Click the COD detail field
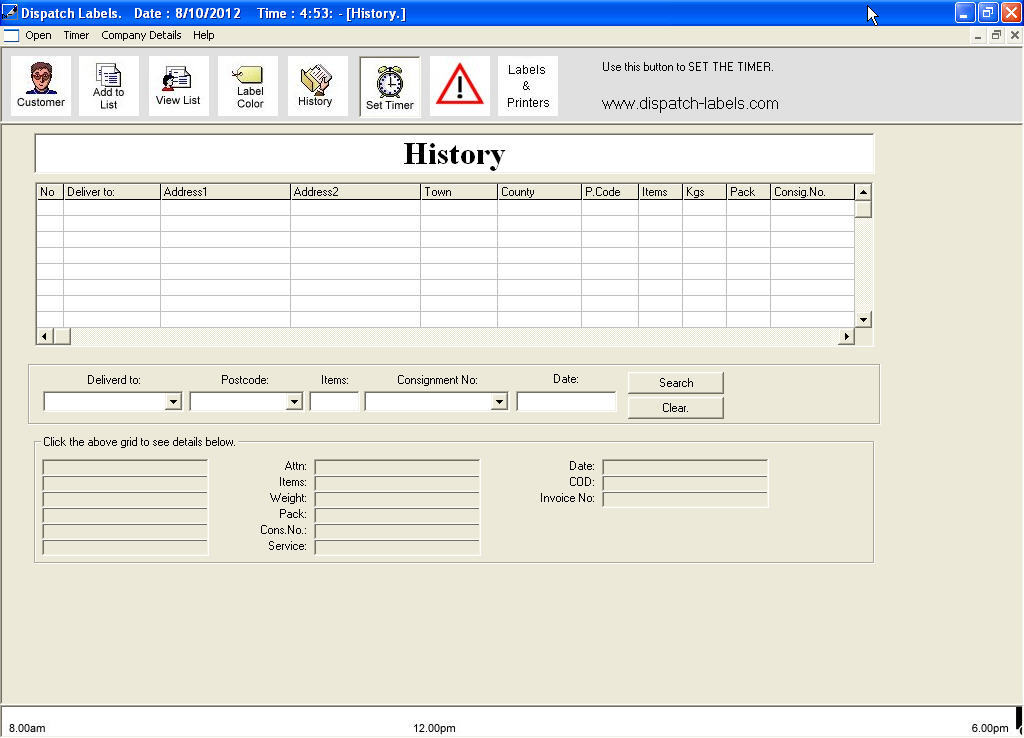The image size is (1024, 738). pyautogui.click(x=685, y=483)
